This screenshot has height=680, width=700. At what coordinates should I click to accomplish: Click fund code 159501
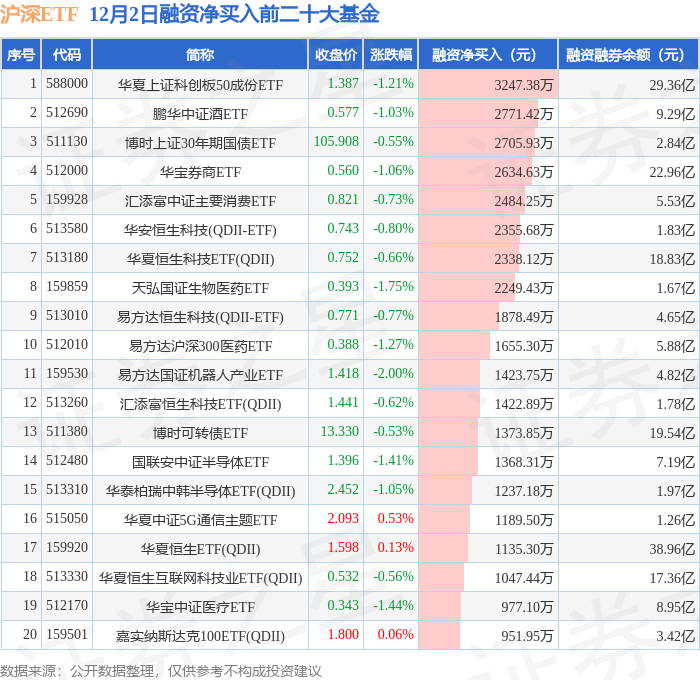point(67,635)
